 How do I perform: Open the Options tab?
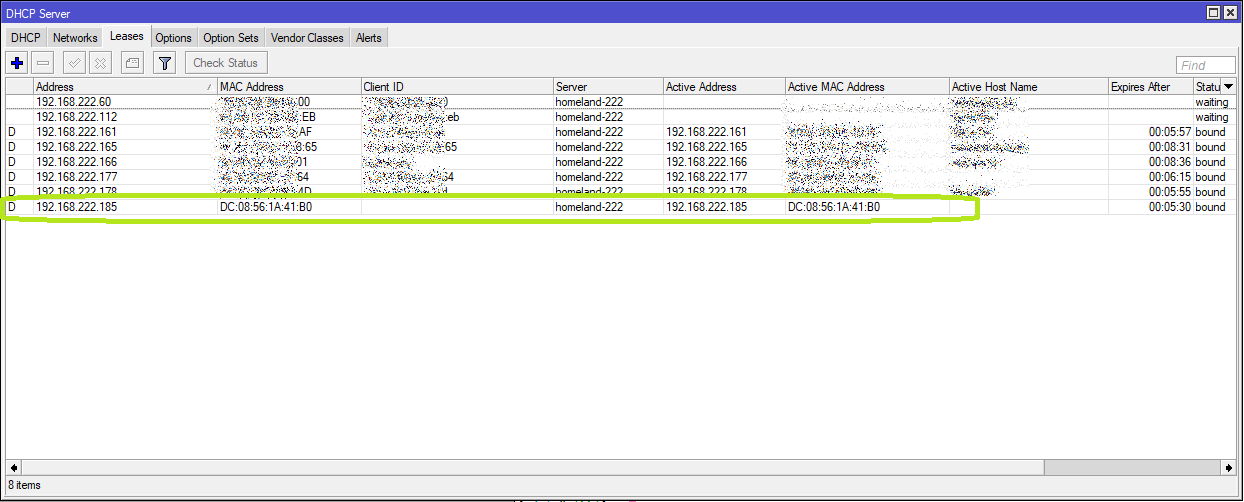tap(173, 38)
